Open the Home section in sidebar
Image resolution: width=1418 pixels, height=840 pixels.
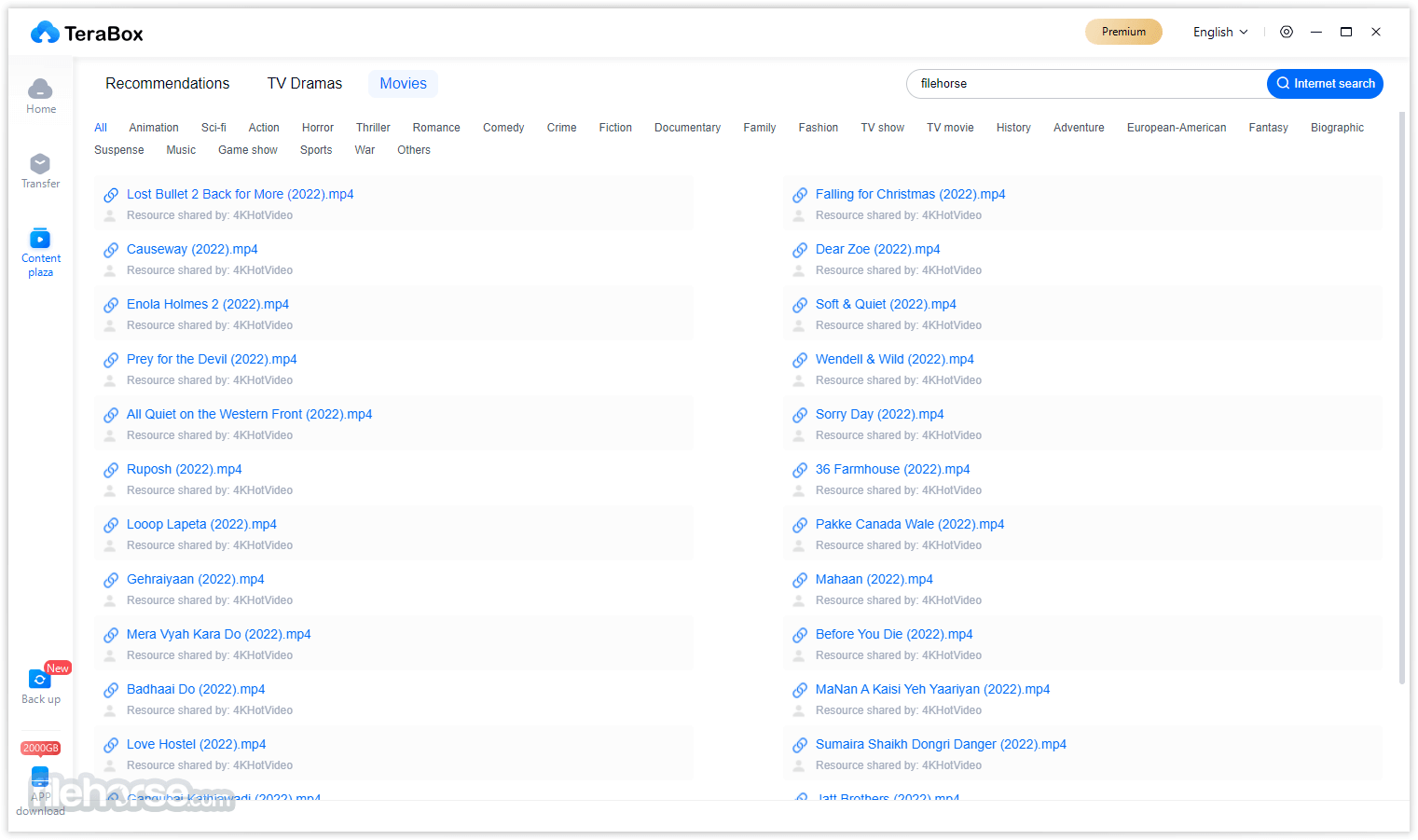40,96
